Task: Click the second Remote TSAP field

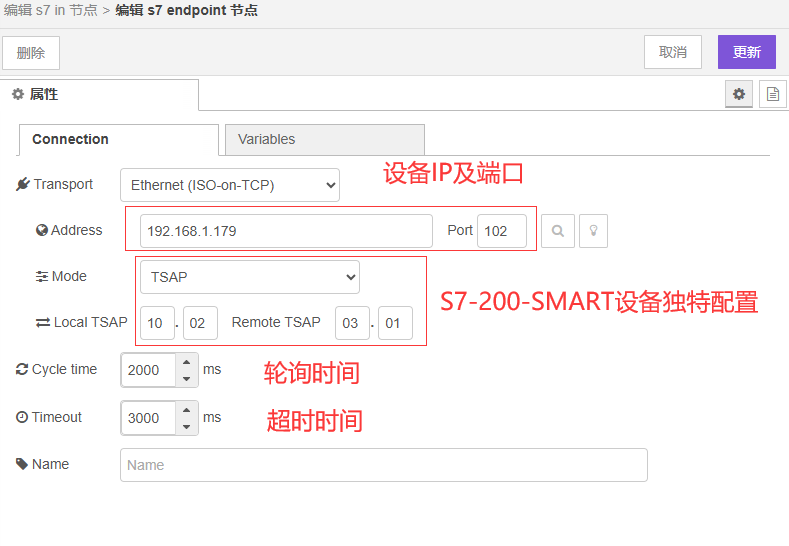Action: [395, 323]
